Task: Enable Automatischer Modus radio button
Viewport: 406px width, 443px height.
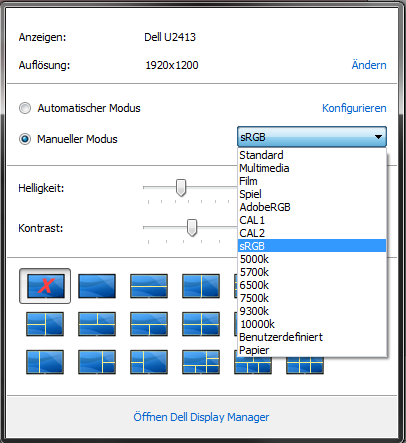Action: pos(25,108)
